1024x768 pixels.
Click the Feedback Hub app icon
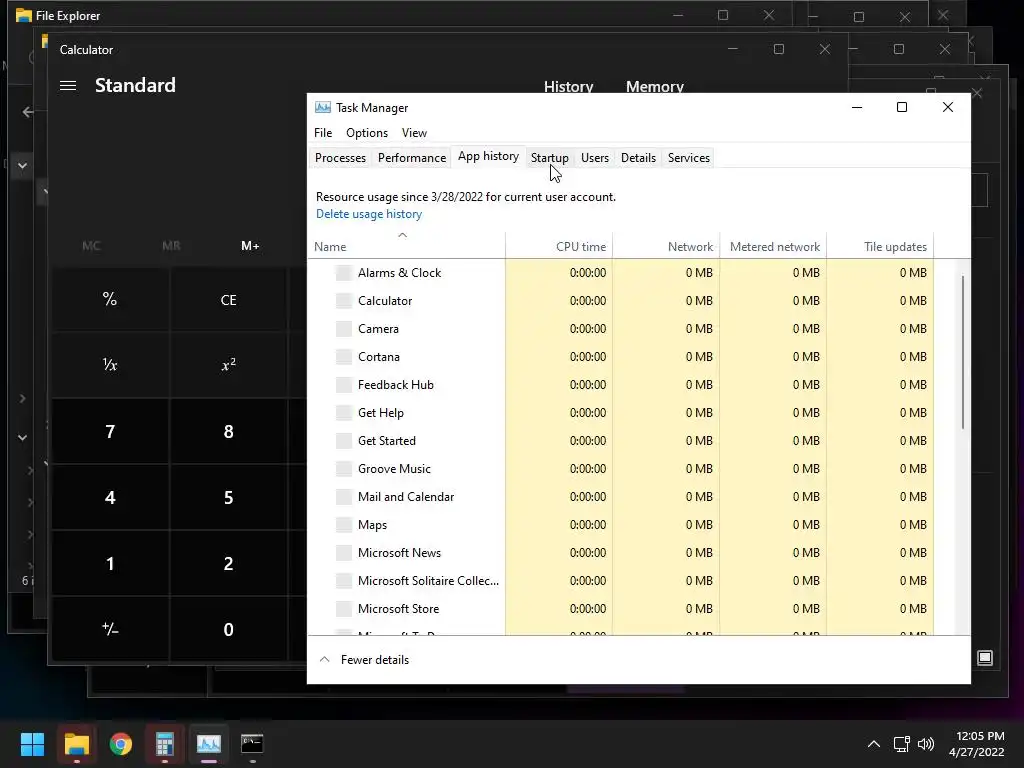coord(344,385)
